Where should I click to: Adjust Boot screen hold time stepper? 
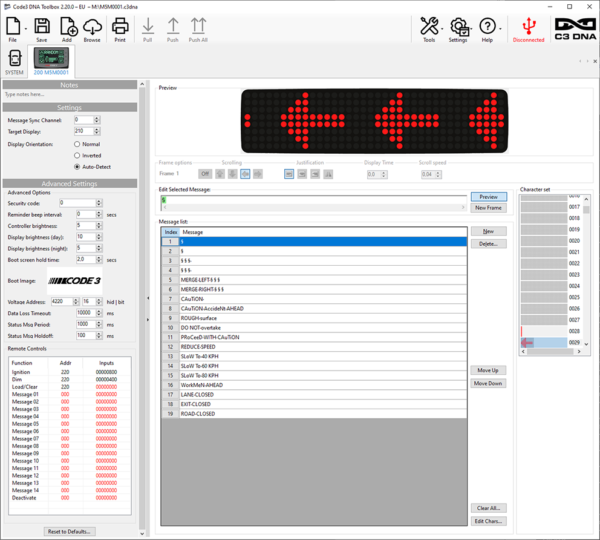[99, 259]
